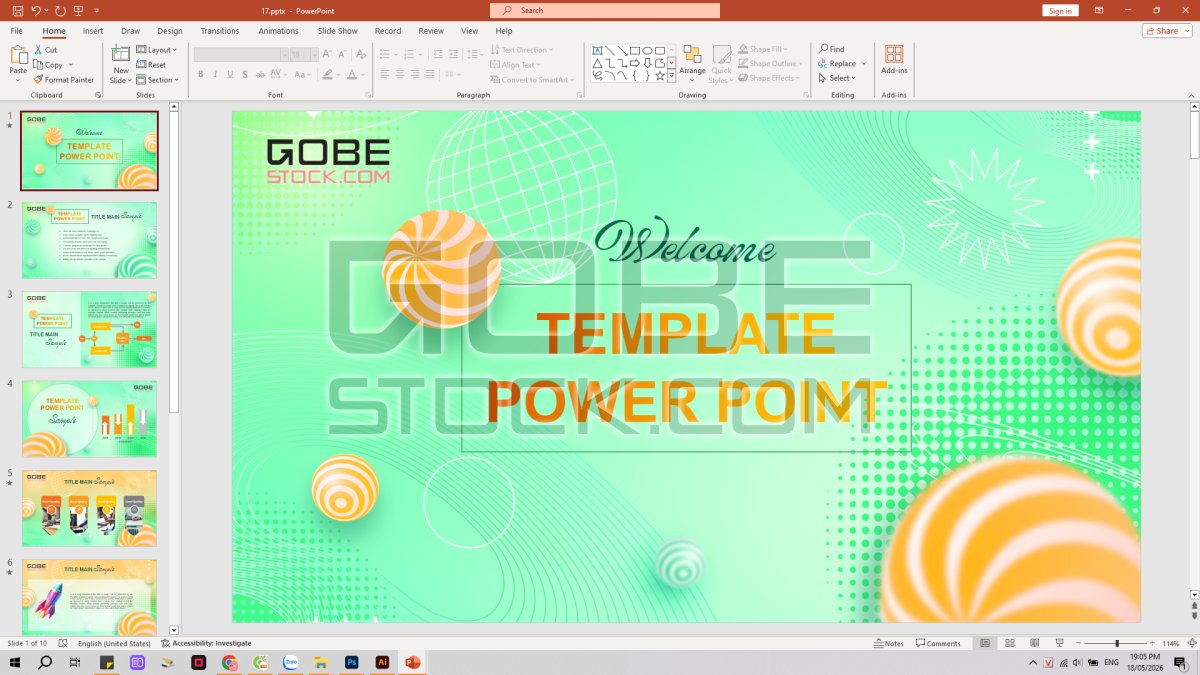Toggle Underline formatting
Image resolution: width=1200 pixels, height=675 pixels.
[230, 74]
